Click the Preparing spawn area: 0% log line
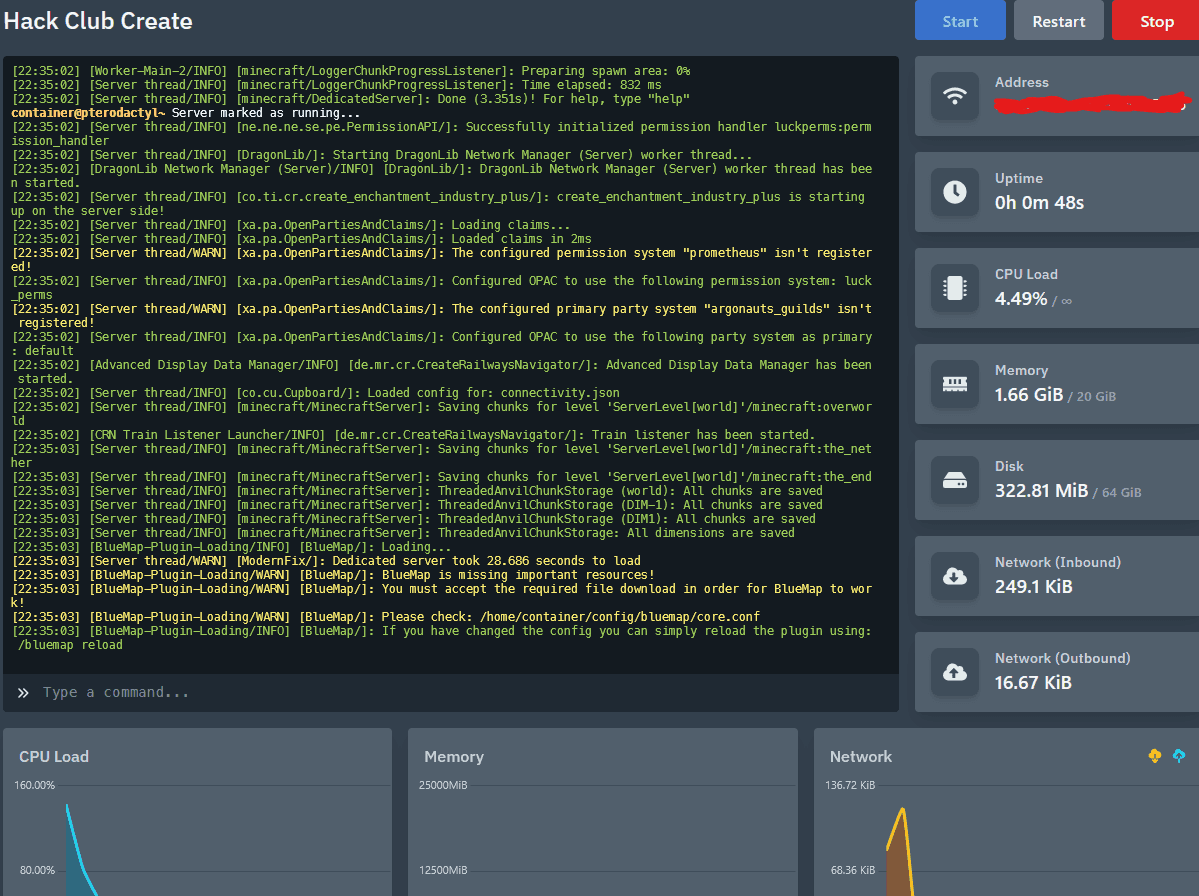This screenshot has height=896, width=1199. 351,71
